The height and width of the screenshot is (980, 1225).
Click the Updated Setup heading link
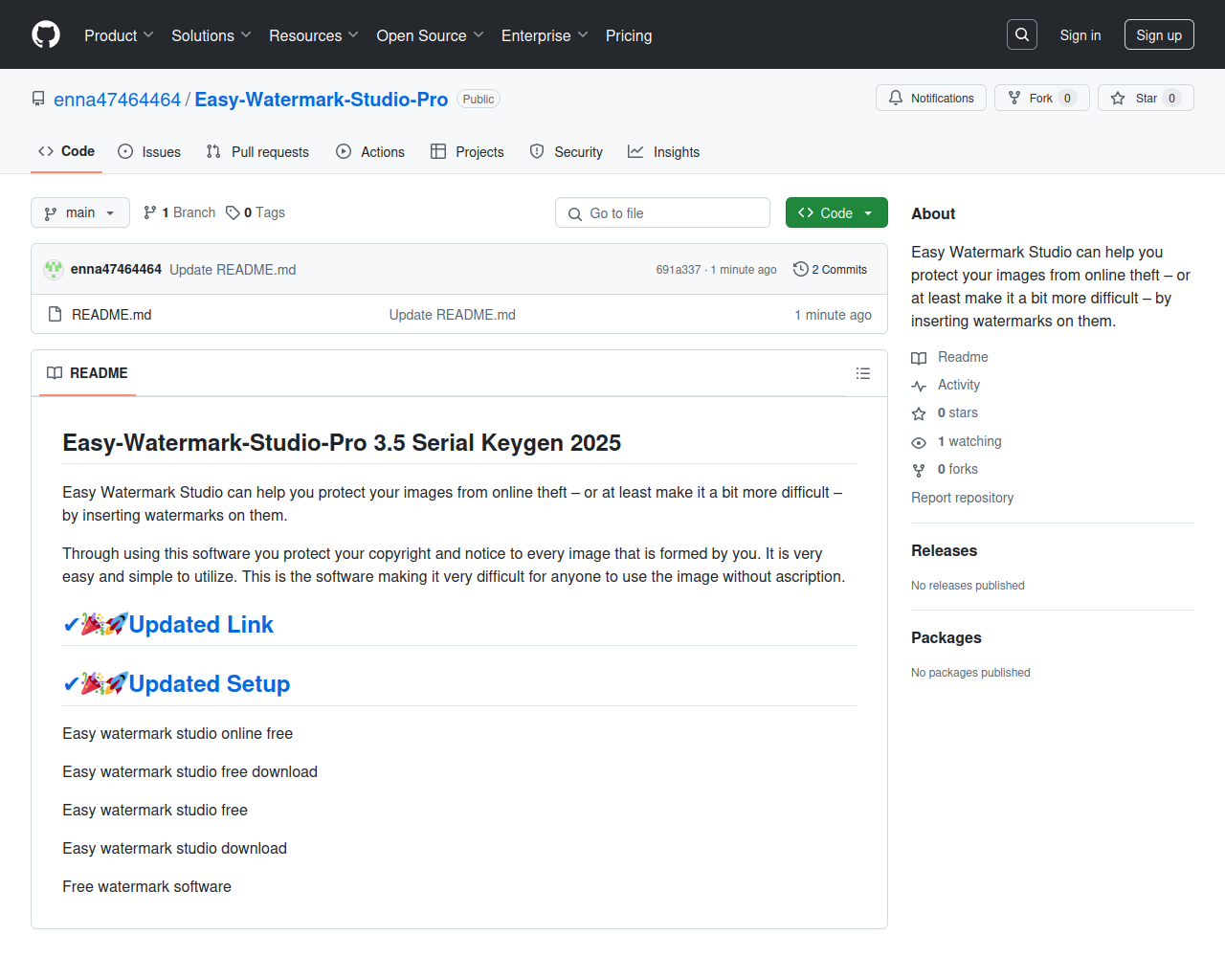pyautogui.click(x=210, y=684)
